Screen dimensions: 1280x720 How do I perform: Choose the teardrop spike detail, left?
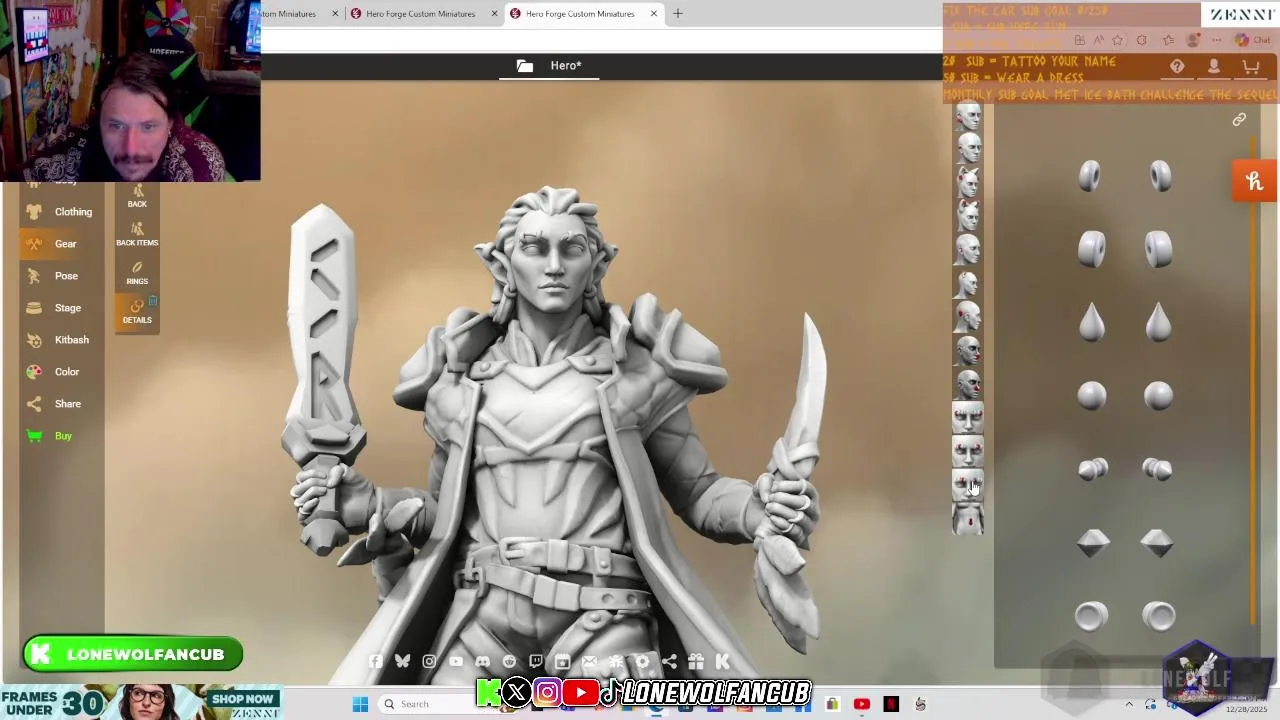coord(1092,323)
